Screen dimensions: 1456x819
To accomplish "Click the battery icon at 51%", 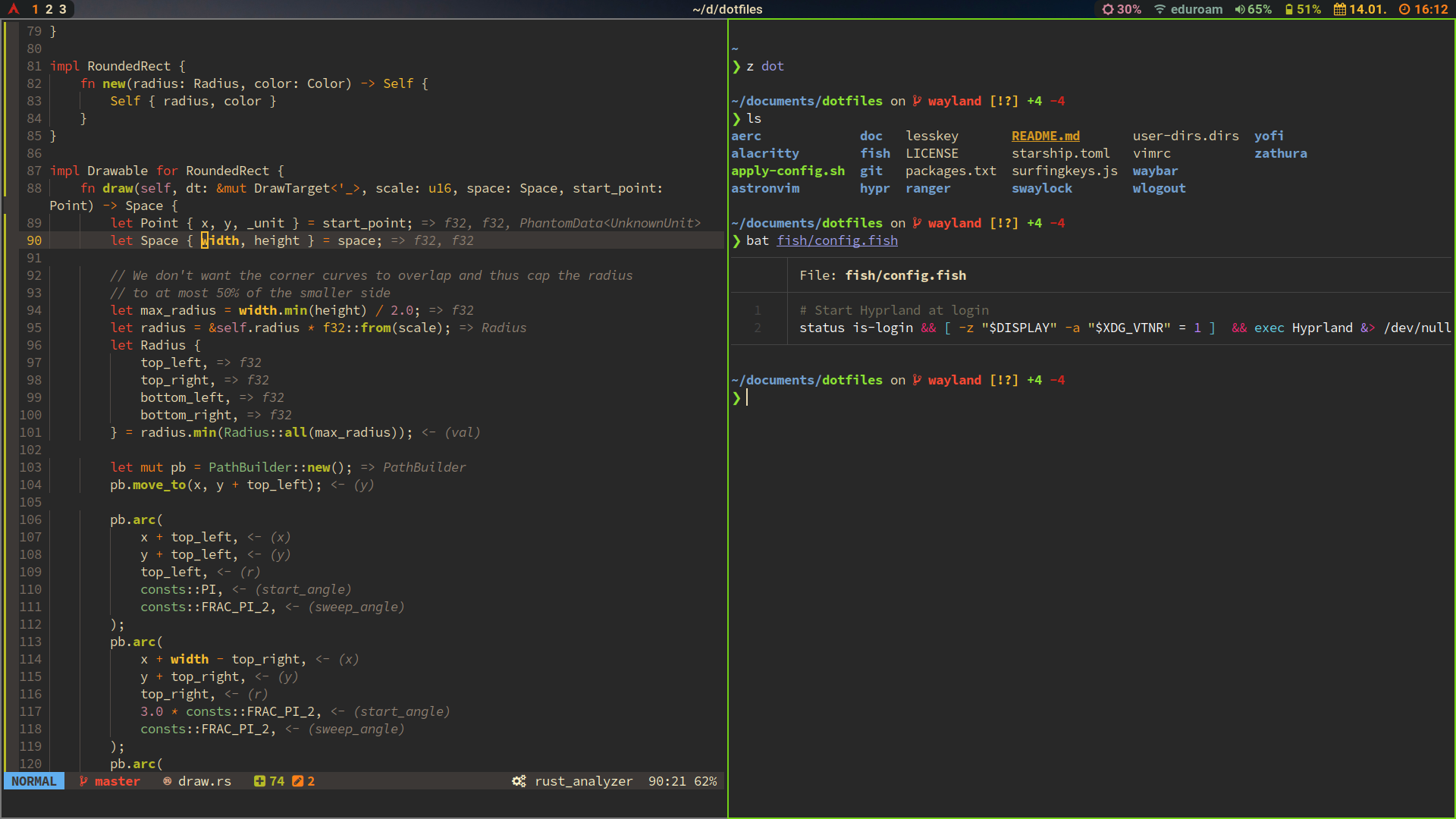I will click(1288, 9).
